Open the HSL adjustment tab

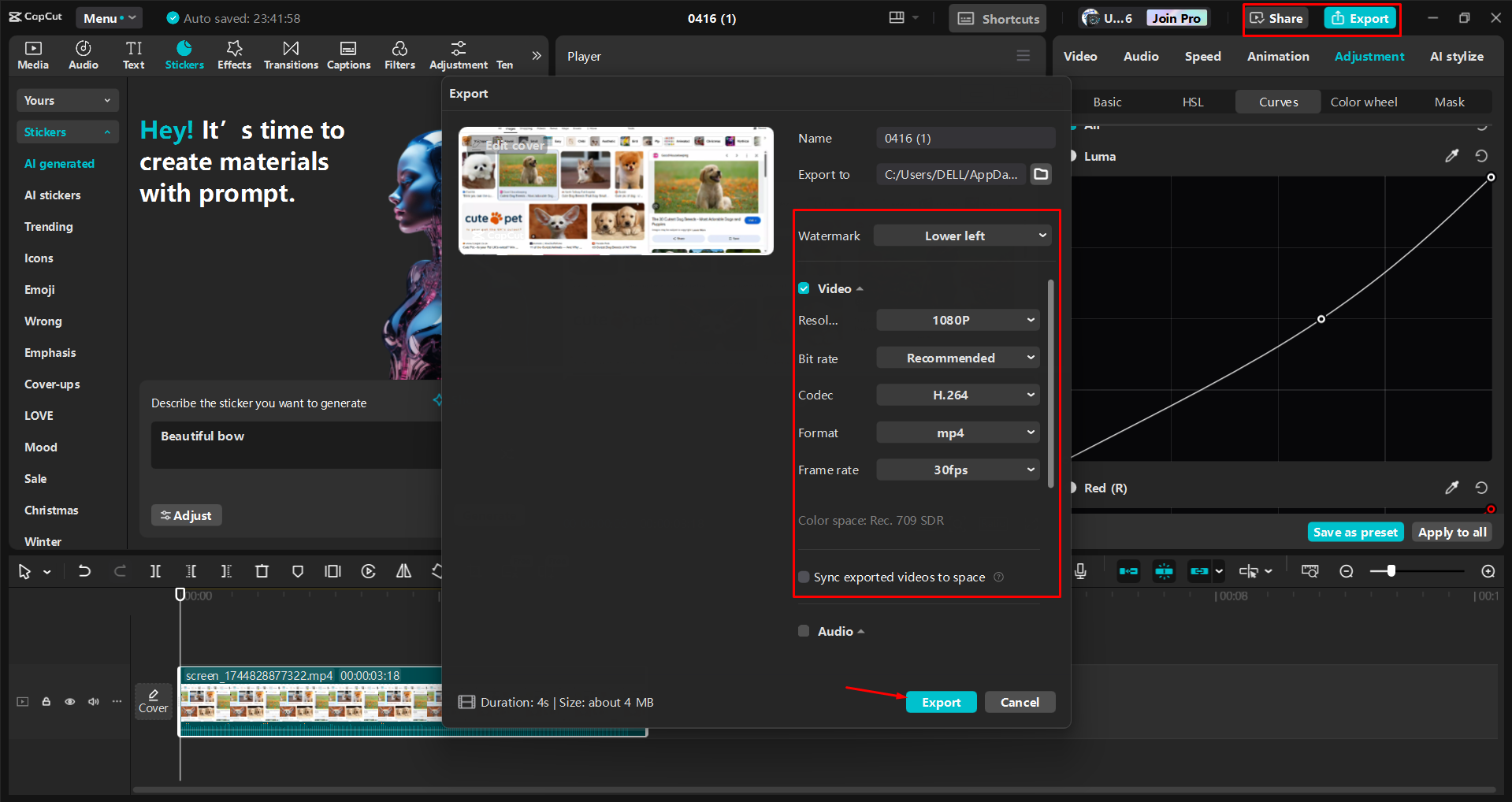[x=1193, y=101]
